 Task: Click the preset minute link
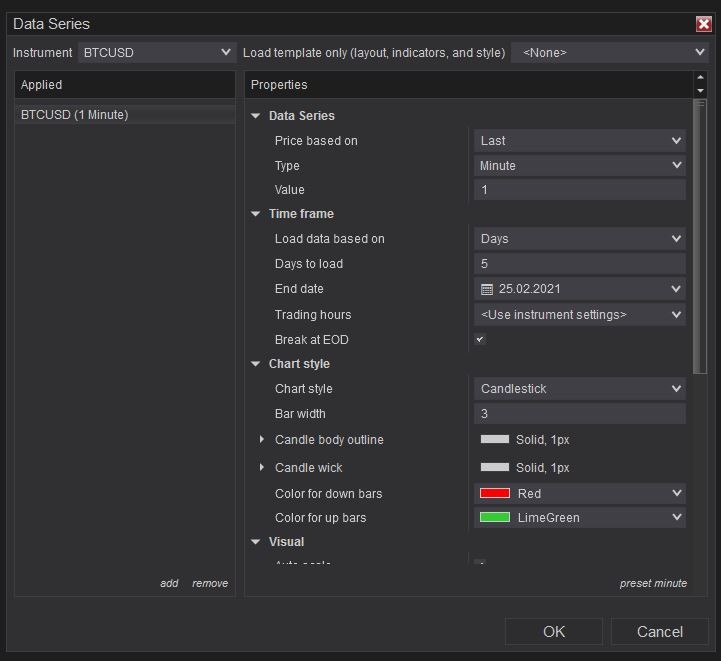653,583
